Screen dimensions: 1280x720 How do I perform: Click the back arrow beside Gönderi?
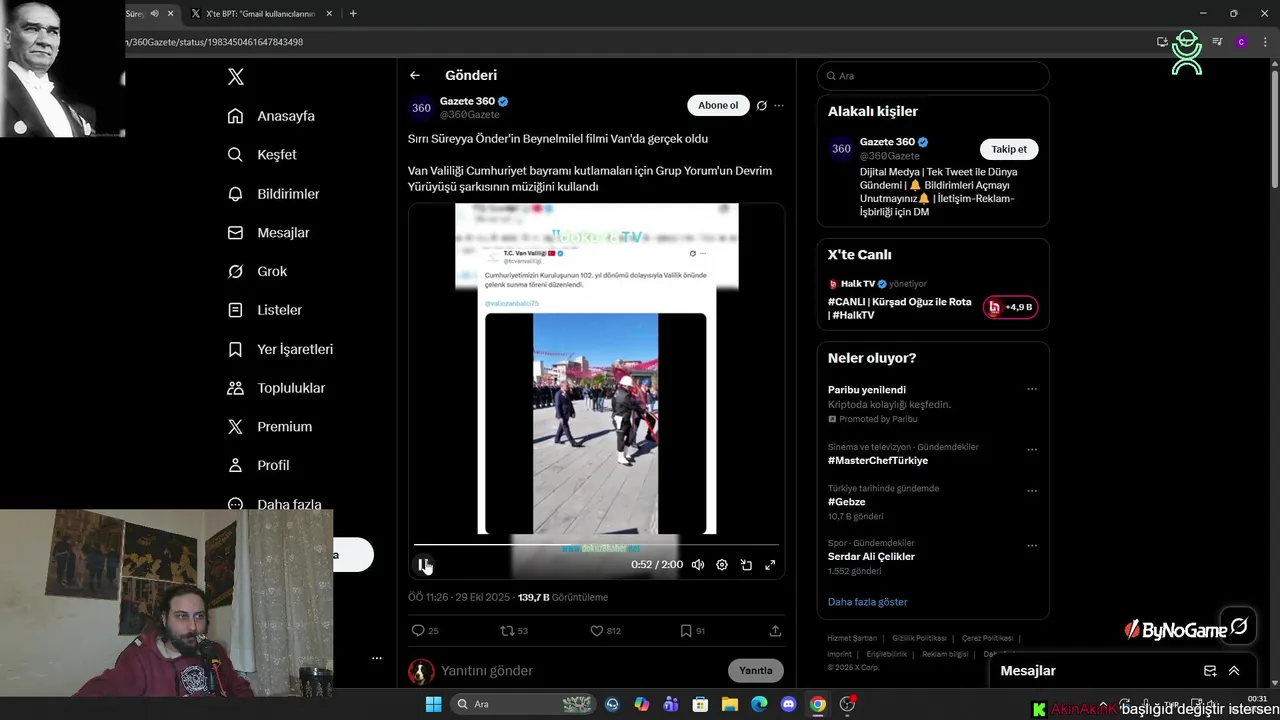(415, 75)
